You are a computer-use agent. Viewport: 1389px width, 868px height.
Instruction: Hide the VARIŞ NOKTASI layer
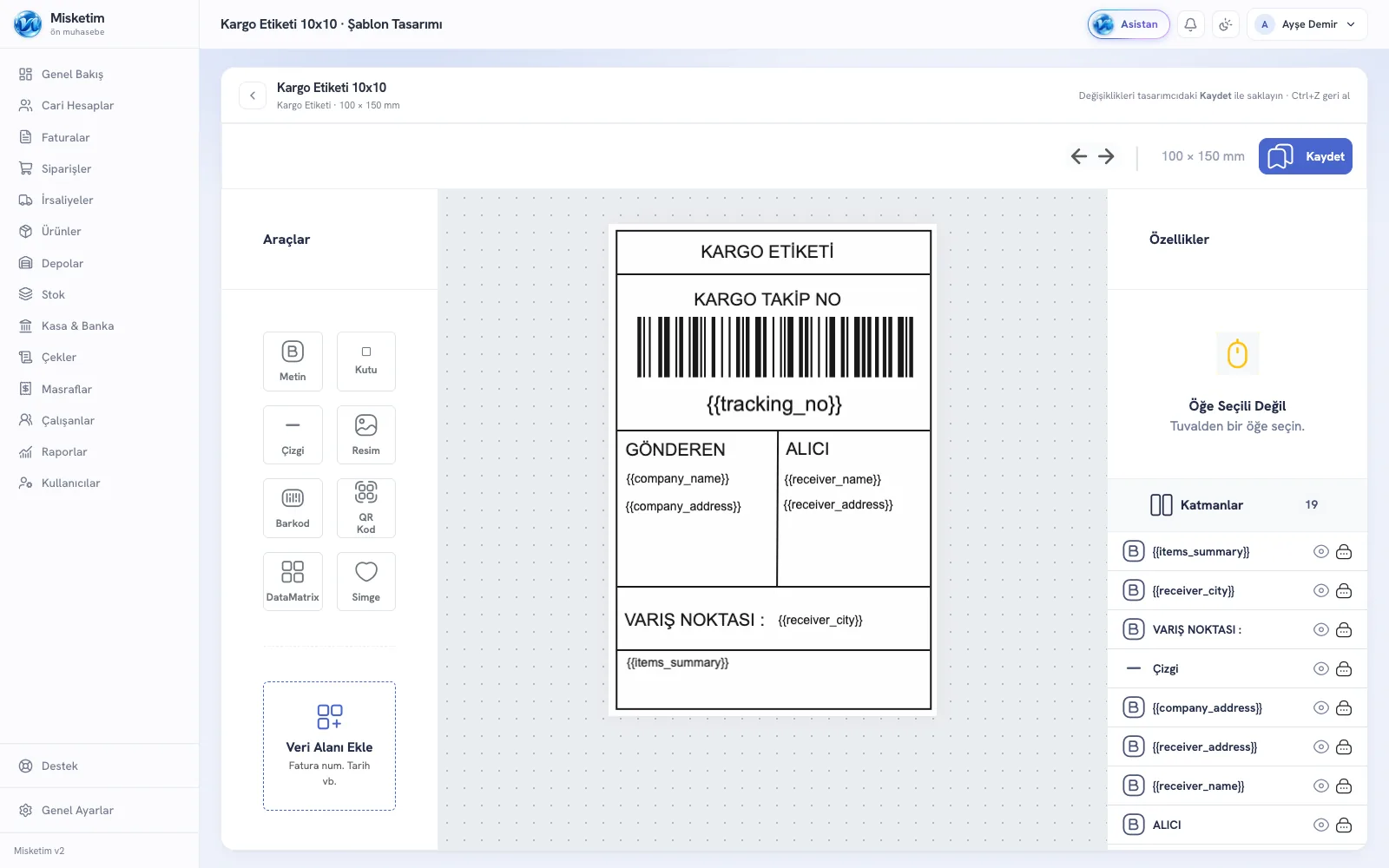[1321, 629]
